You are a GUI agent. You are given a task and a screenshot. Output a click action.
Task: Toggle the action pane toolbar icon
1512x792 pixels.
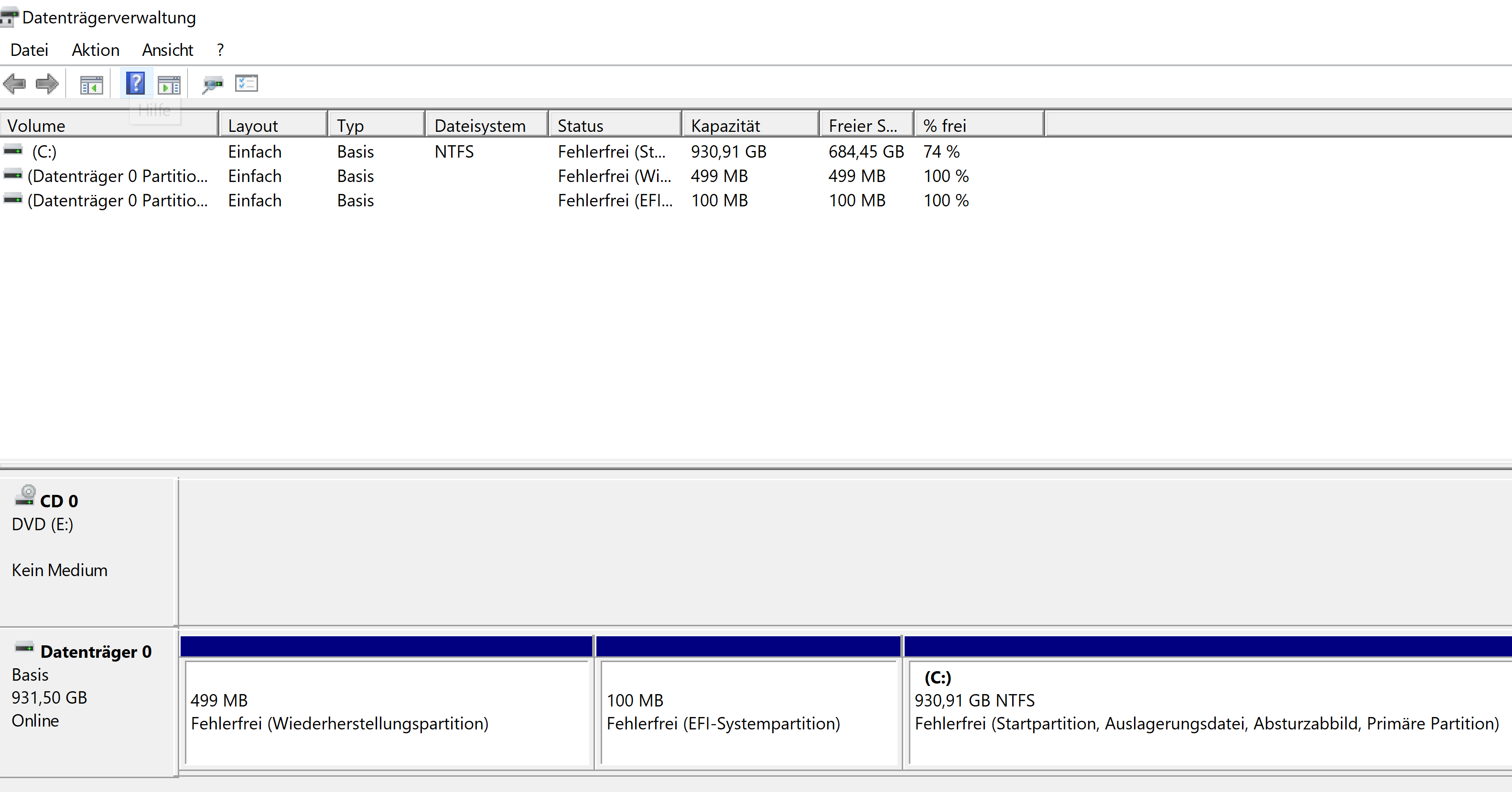tap(169, 85)
